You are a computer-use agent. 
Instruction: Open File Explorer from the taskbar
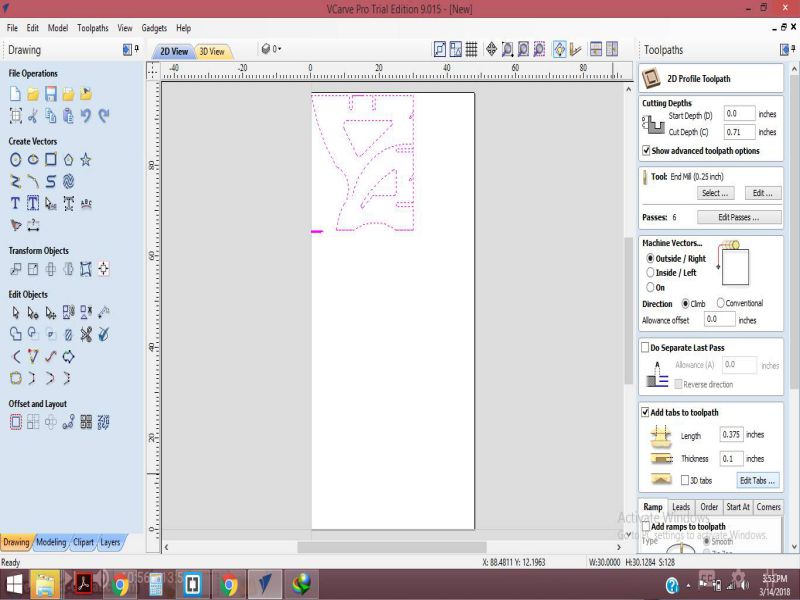pos(45,584)
